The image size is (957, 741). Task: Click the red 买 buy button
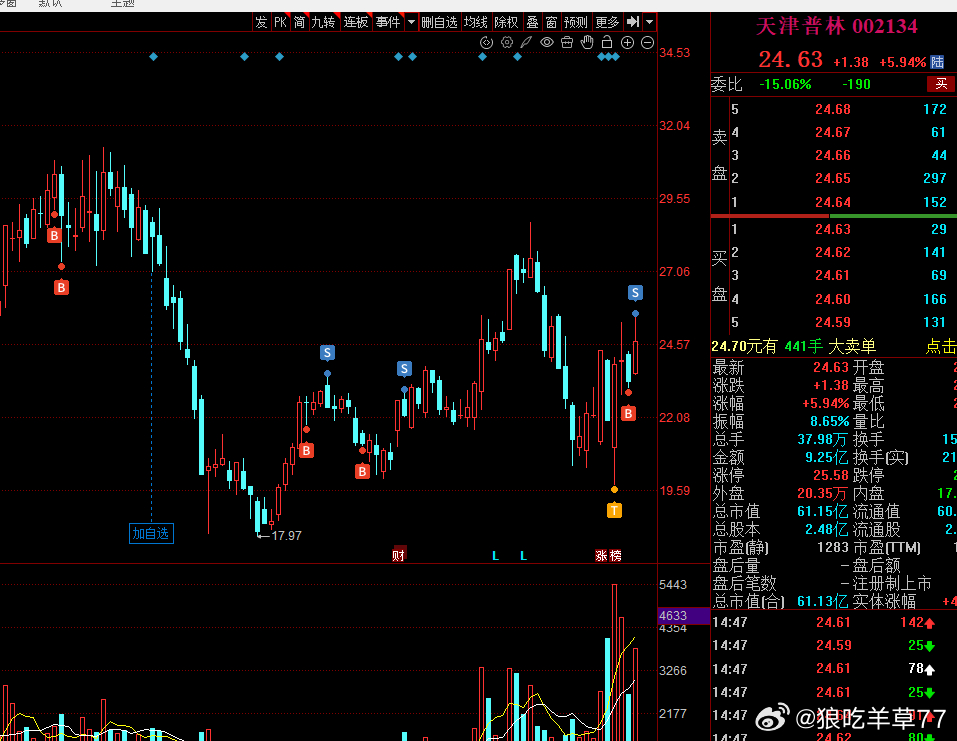click(x=941, y=84)
